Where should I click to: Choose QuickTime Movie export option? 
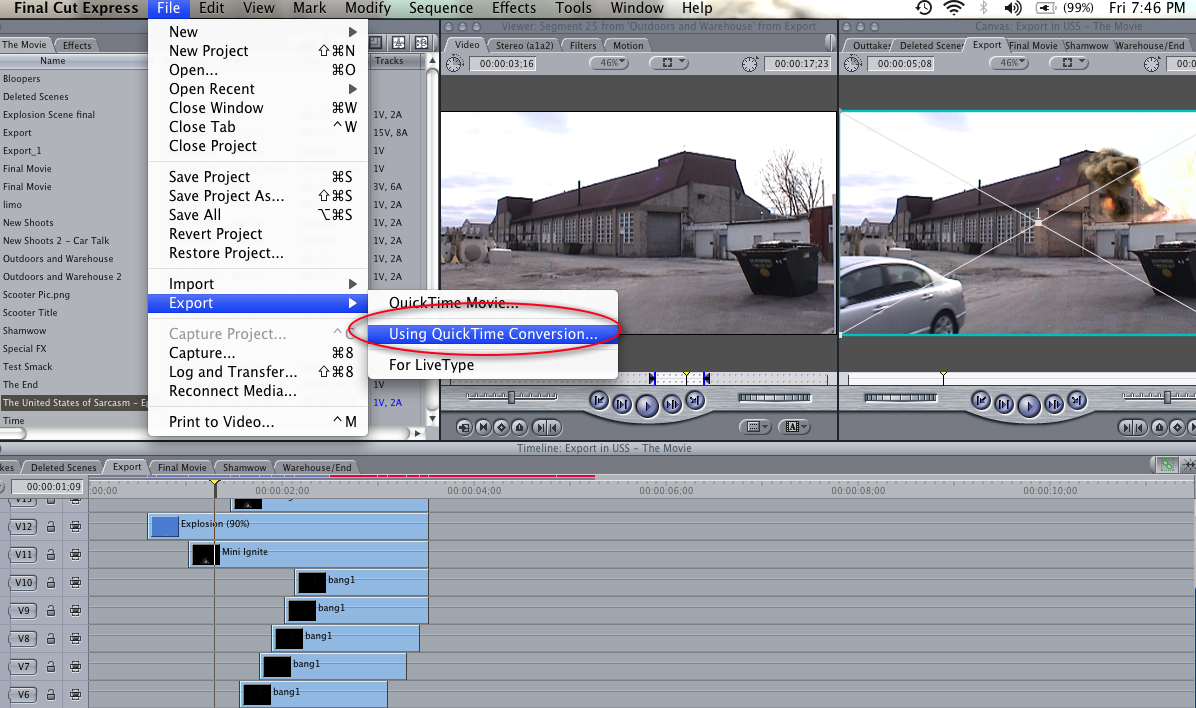click(x=493, y=303)
